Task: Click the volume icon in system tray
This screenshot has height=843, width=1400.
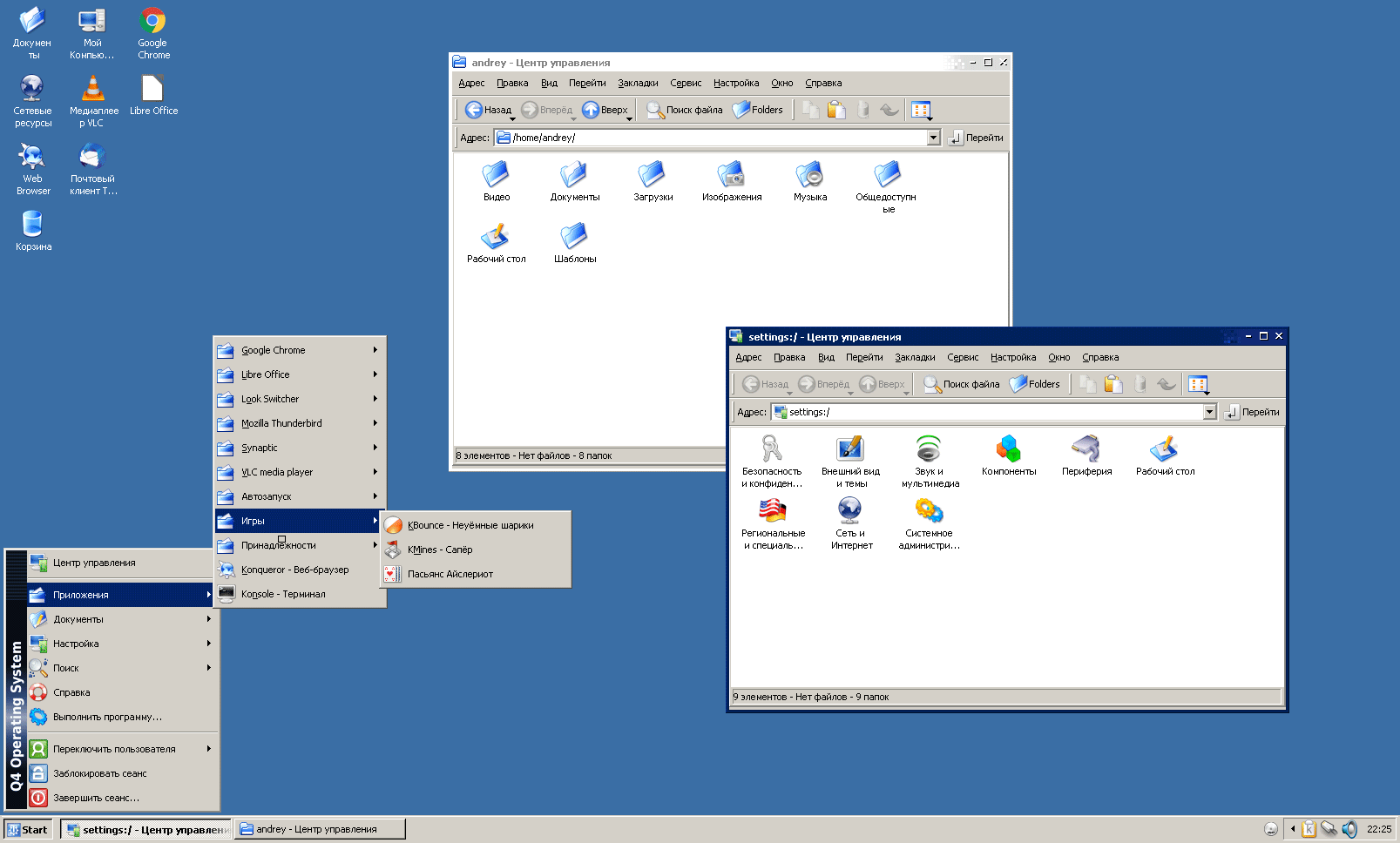Action: coord(1349,829)
